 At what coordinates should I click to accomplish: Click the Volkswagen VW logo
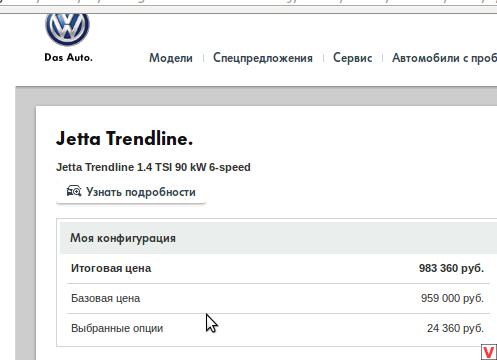pos(67,29)
